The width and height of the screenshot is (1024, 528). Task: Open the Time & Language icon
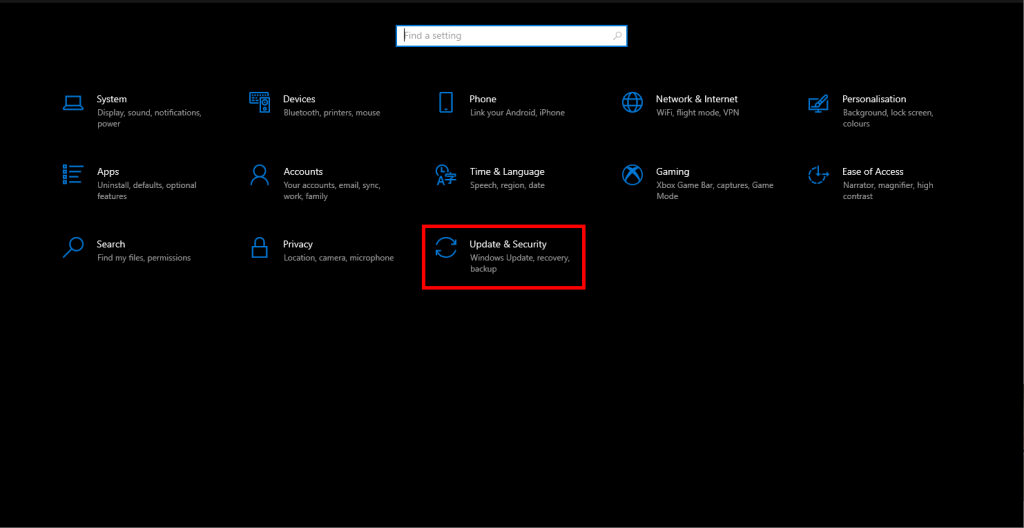click(x=446, y=175)
